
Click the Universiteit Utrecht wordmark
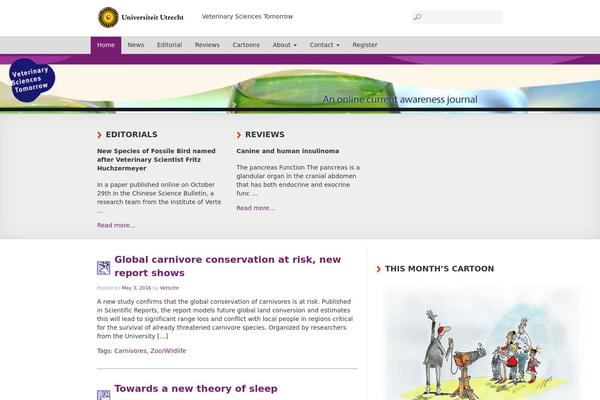pos(153,17)
